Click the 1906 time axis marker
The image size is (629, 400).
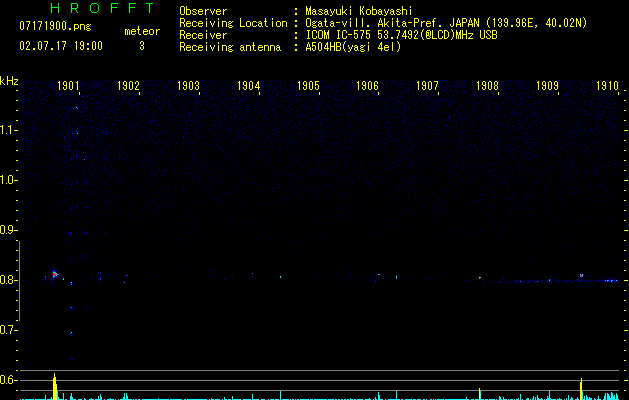[367, 85]
